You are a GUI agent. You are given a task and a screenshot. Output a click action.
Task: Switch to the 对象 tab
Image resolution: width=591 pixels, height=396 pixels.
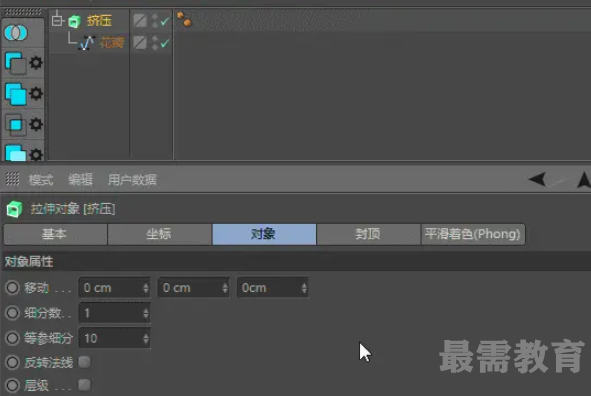pyautogui.click(x=264, y=234)
